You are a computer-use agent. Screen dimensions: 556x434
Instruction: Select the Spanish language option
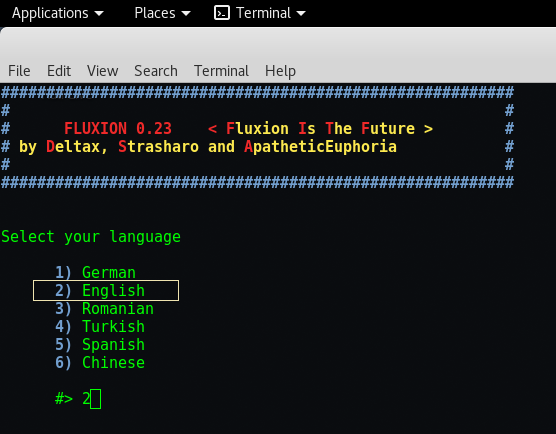click(100, 345)
